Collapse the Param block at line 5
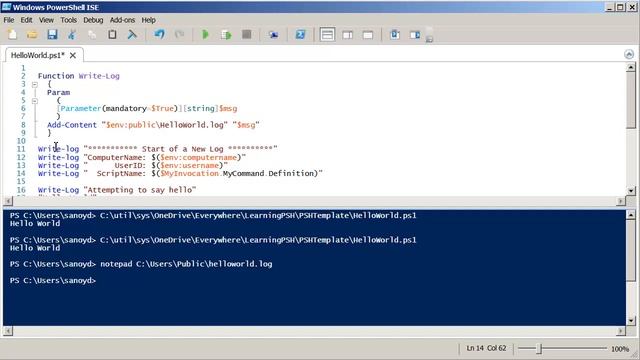This screenshot has width=640, height=360. [35, 100]
